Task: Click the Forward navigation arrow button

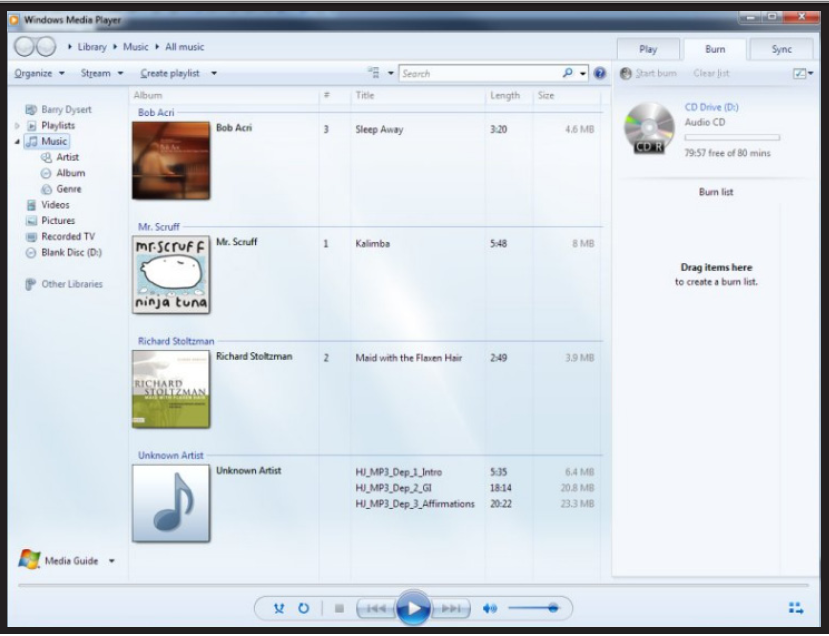Action: pyautogui.click(x=47, y=47)
